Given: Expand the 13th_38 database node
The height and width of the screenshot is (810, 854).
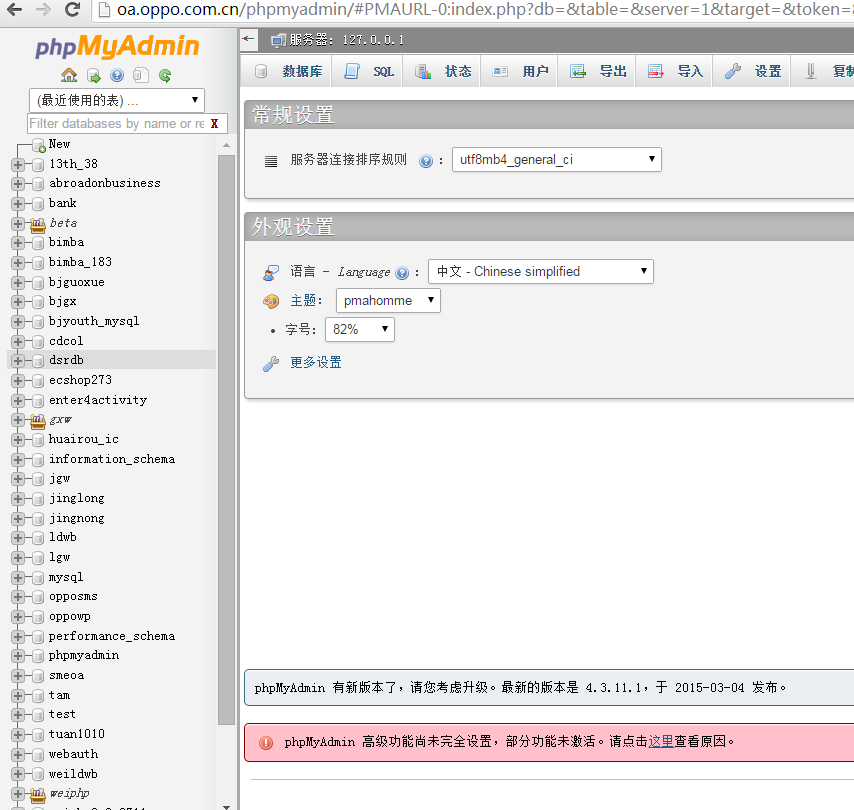Looking at the screenshot, I should click(x=17, y=165).
